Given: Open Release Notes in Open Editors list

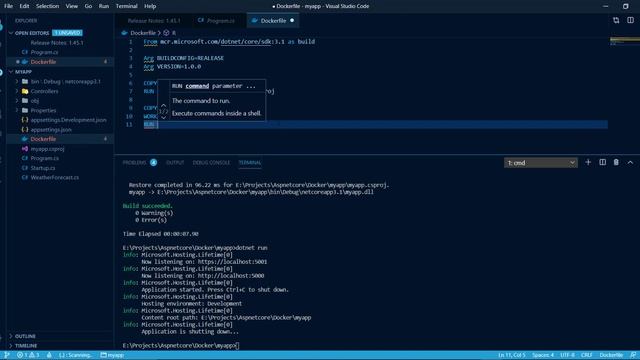Looking at the screenshot, I should [57, 43].
